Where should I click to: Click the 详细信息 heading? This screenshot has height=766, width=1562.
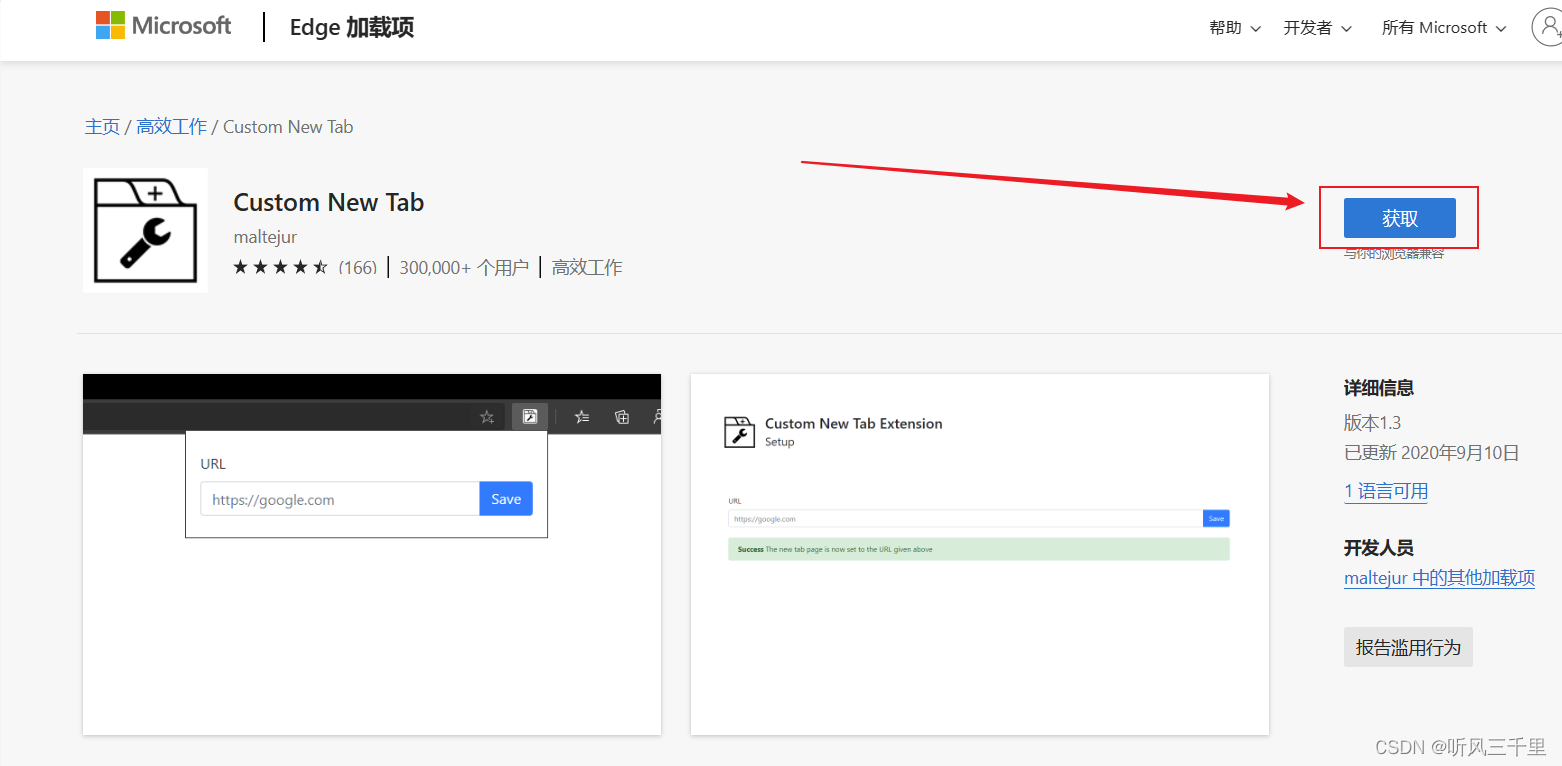click(x=1379, y=388)
